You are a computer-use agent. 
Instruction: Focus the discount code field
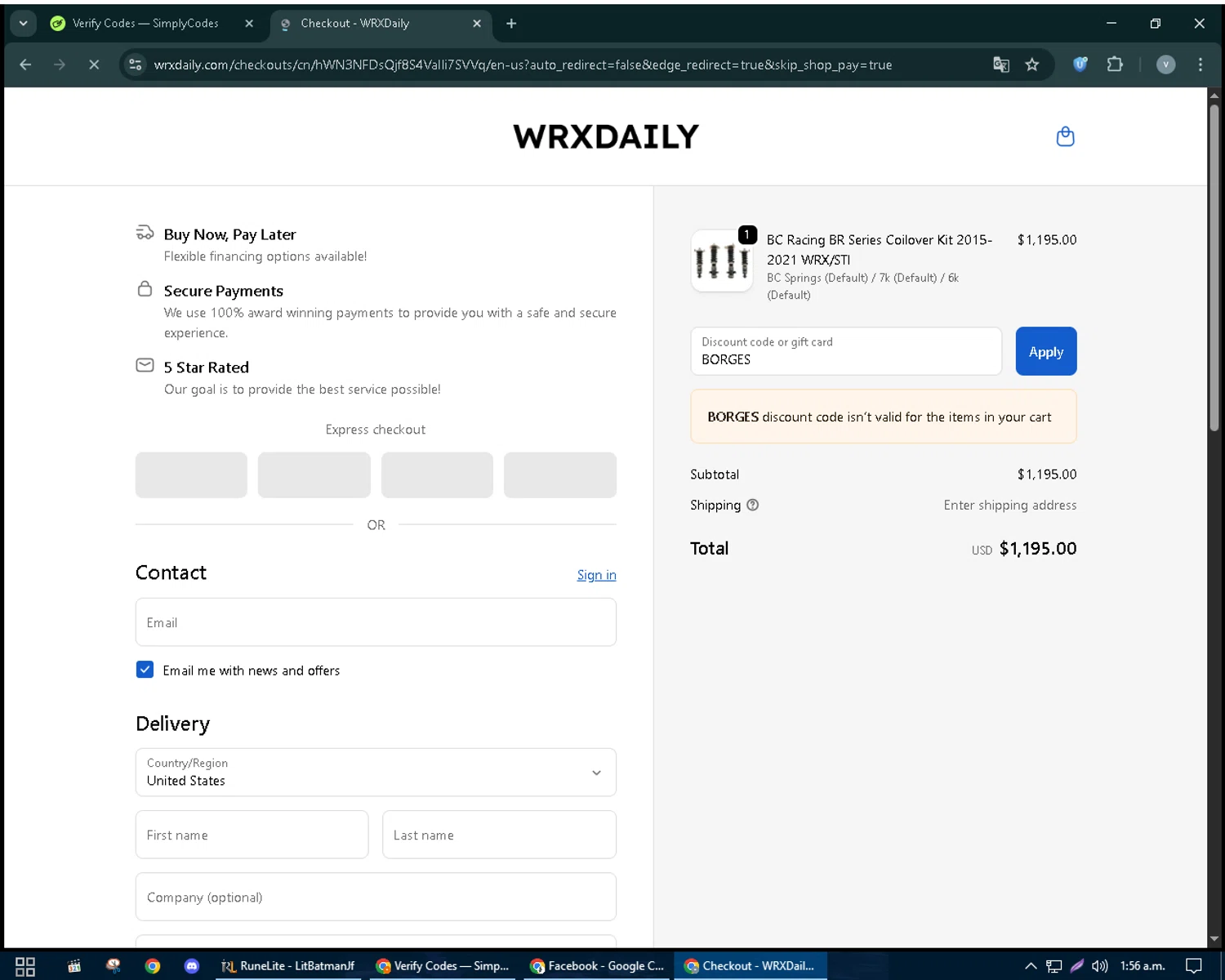coord(846,351)
